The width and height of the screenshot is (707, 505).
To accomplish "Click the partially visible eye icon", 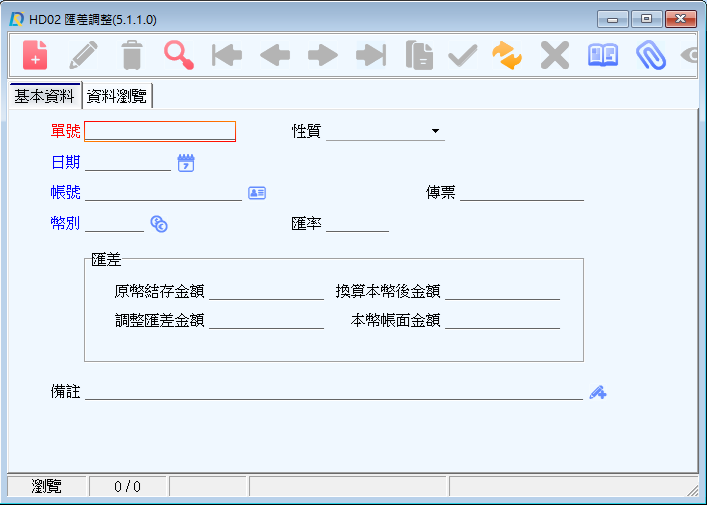I will (690, 55).
